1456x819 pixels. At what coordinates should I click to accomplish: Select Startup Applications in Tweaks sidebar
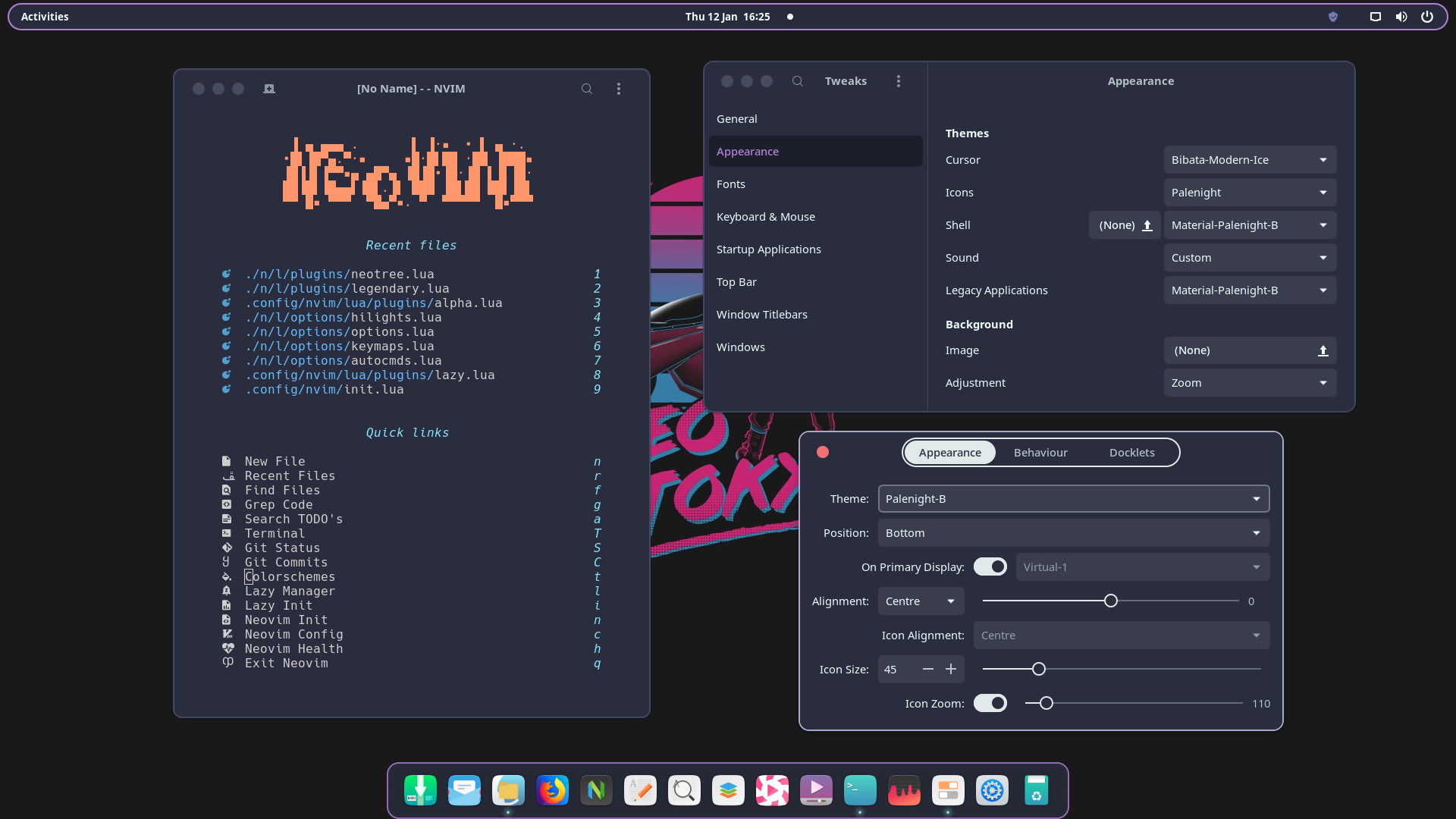pos(815,249)
